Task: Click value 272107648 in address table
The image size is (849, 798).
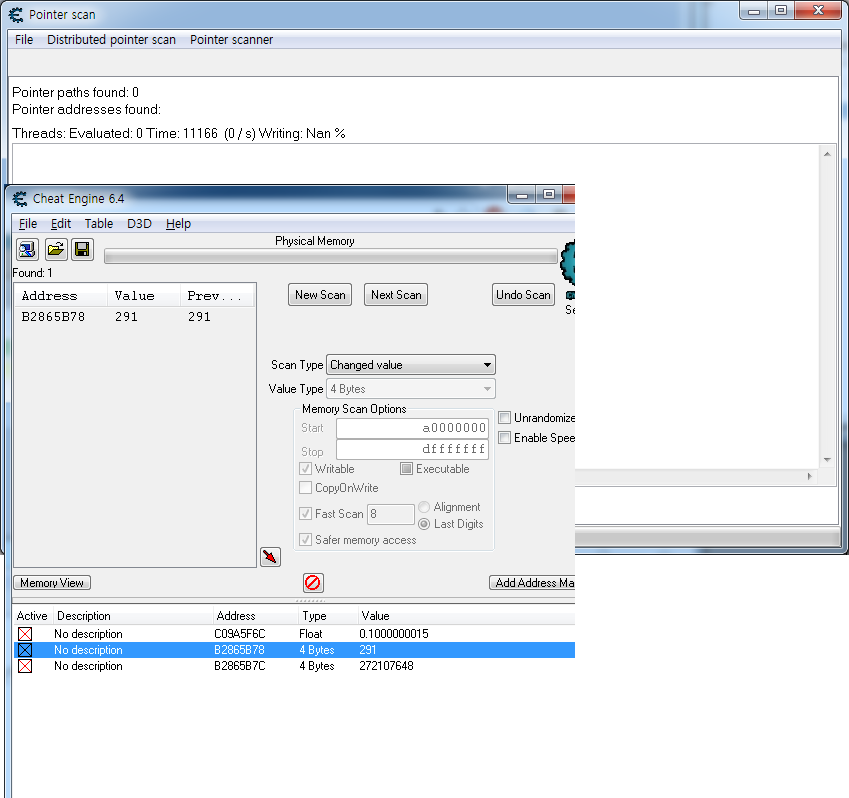Action: click(x=387, y=666)
